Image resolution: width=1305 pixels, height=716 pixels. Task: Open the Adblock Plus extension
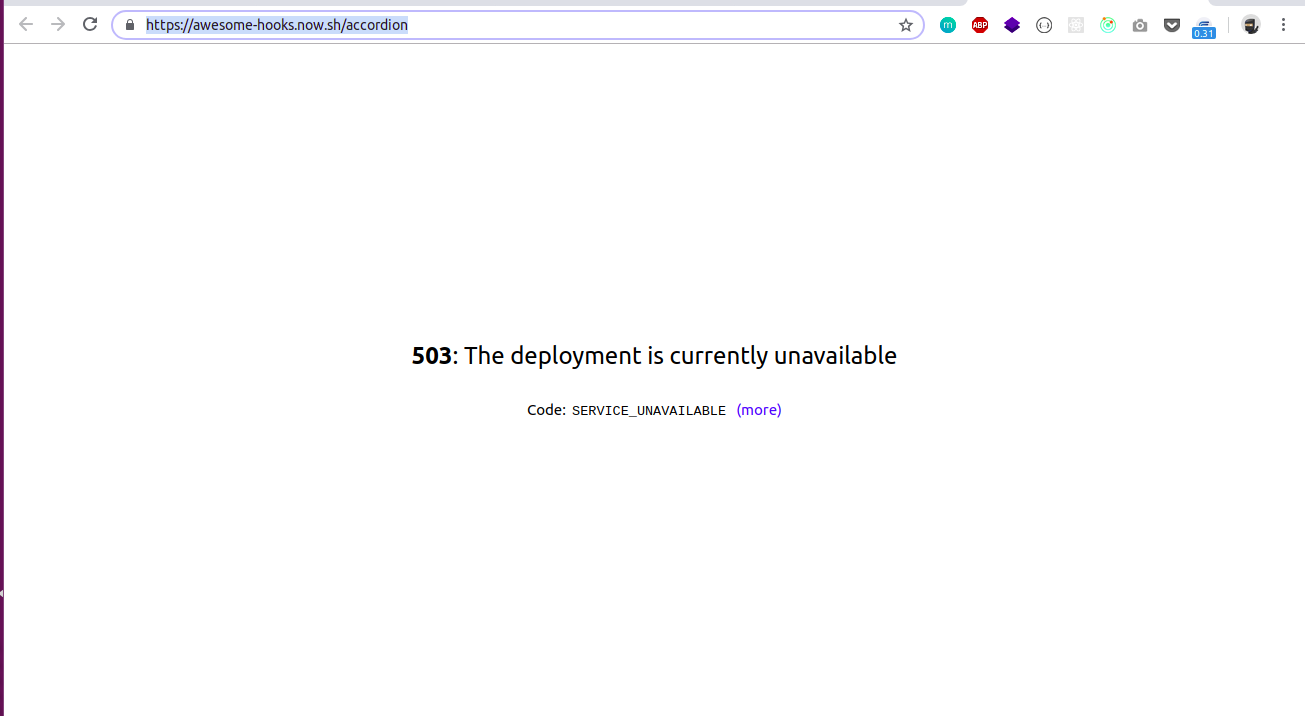coord(980,24)
